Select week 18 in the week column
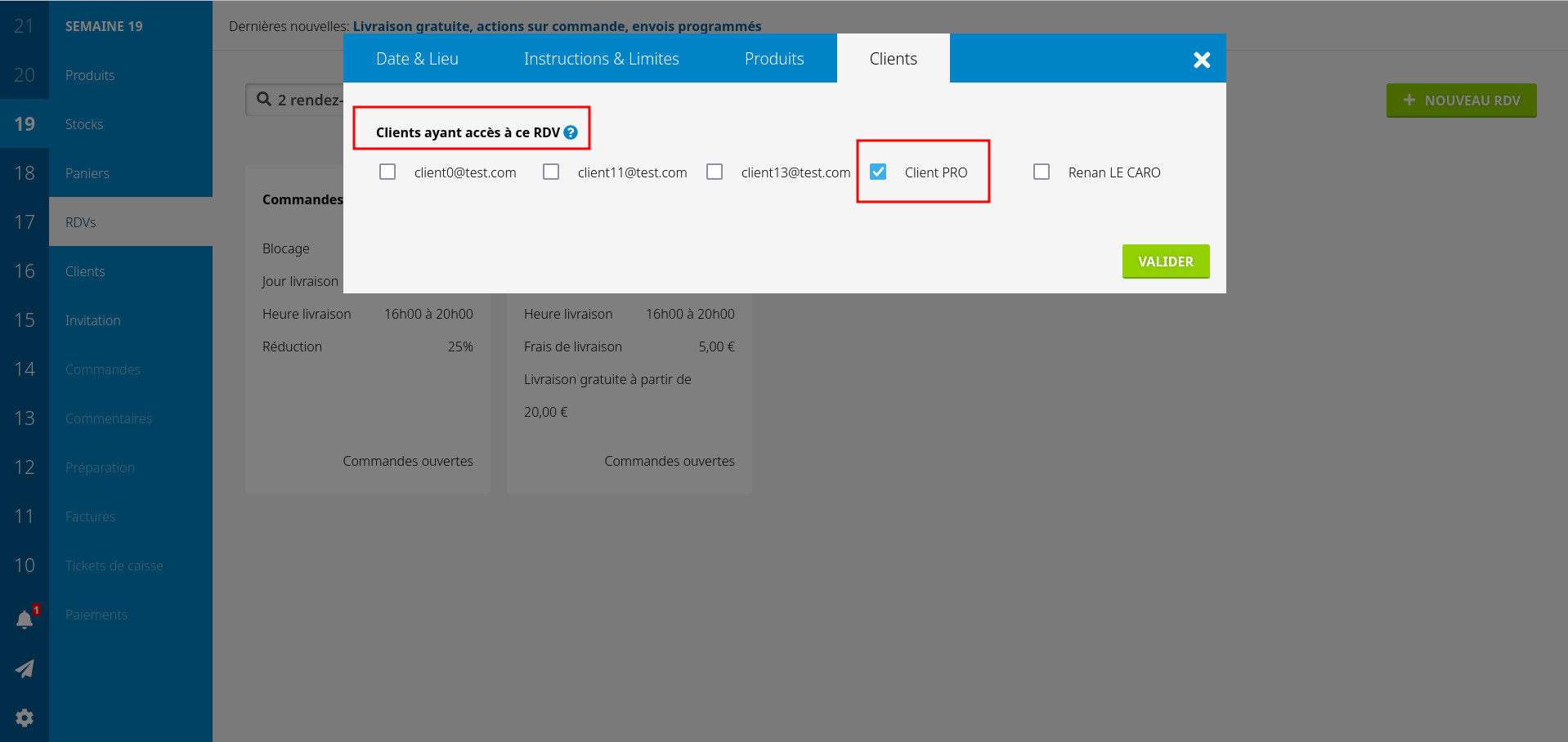The width and height of the screenshot is (1568, 742). point(25,173)
